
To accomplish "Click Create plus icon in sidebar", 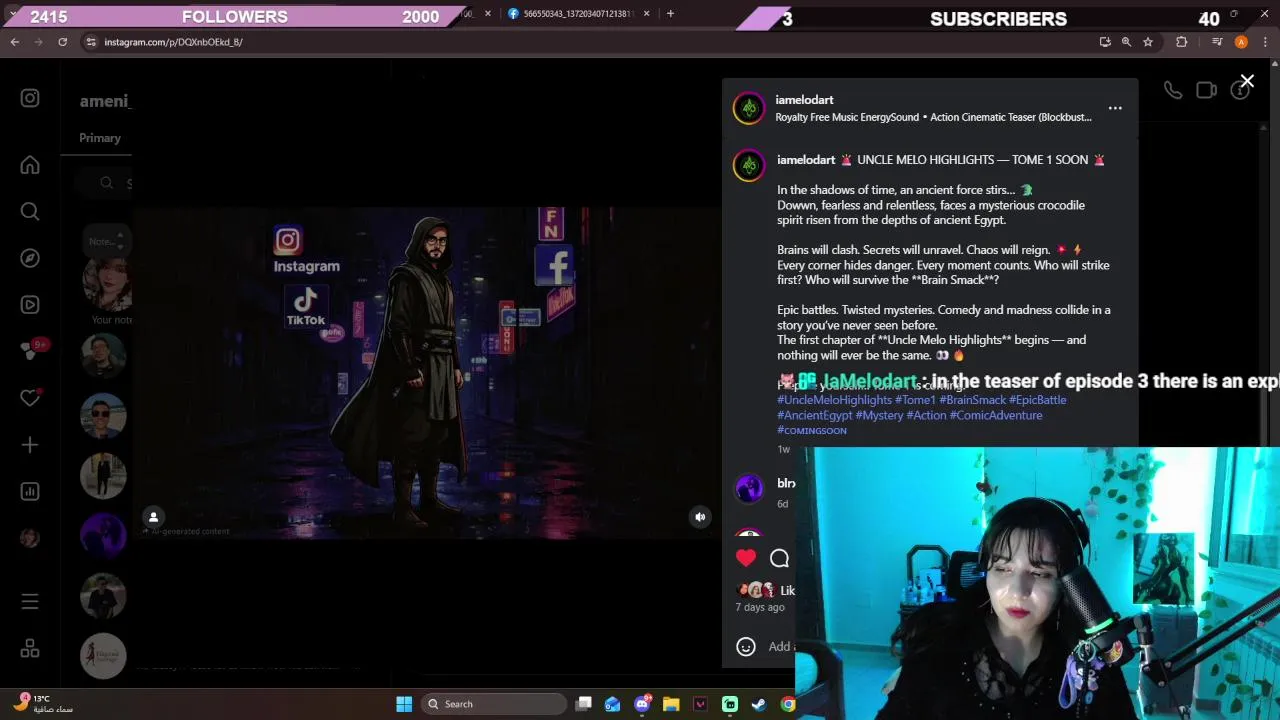I will pos(30,445).
